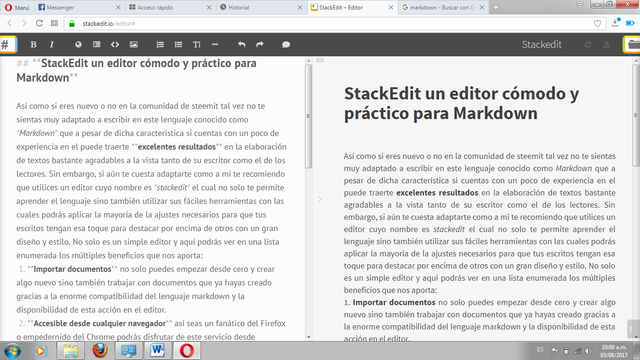Switch to the Acceso rápido tab
The width and height of the screenshot is (640, 360).
coord(170,7)
